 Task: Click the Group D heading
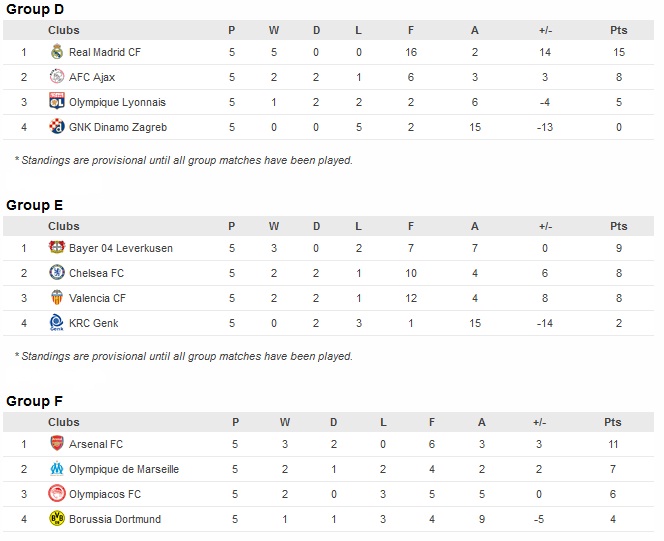pos(35,9)
